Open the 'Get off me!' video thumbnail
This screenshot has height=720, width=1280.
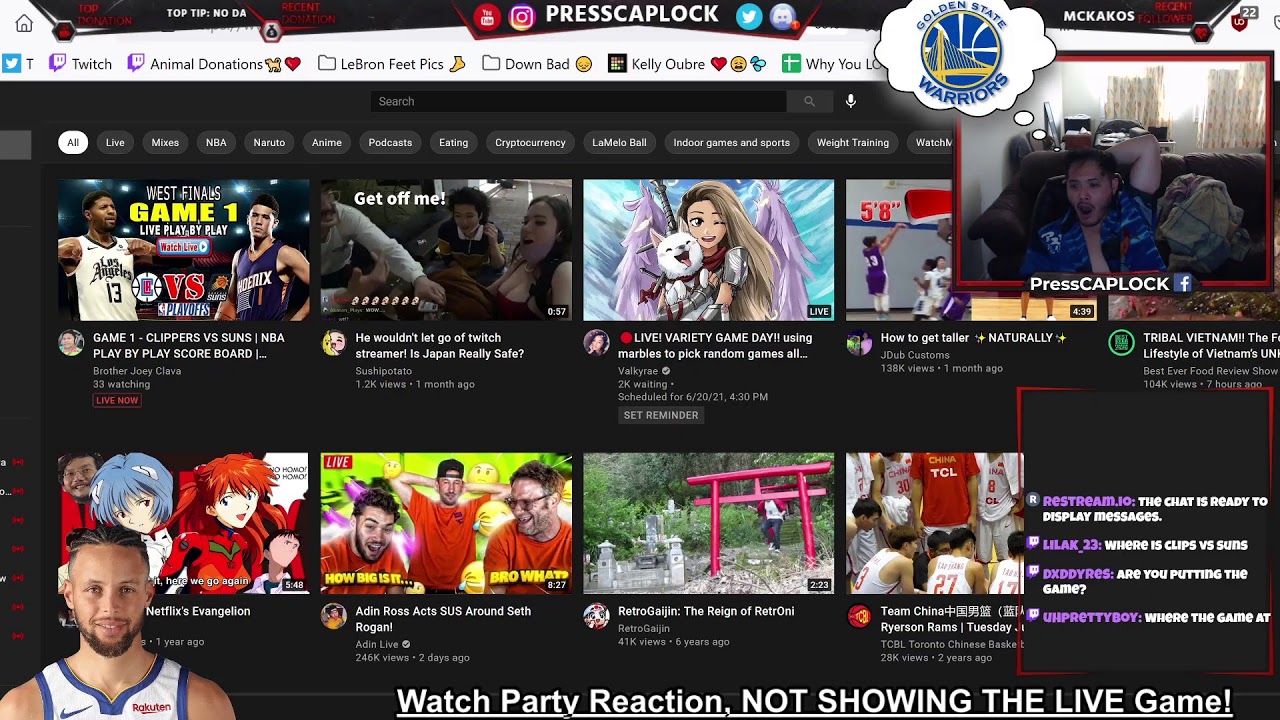pos(446,250)
